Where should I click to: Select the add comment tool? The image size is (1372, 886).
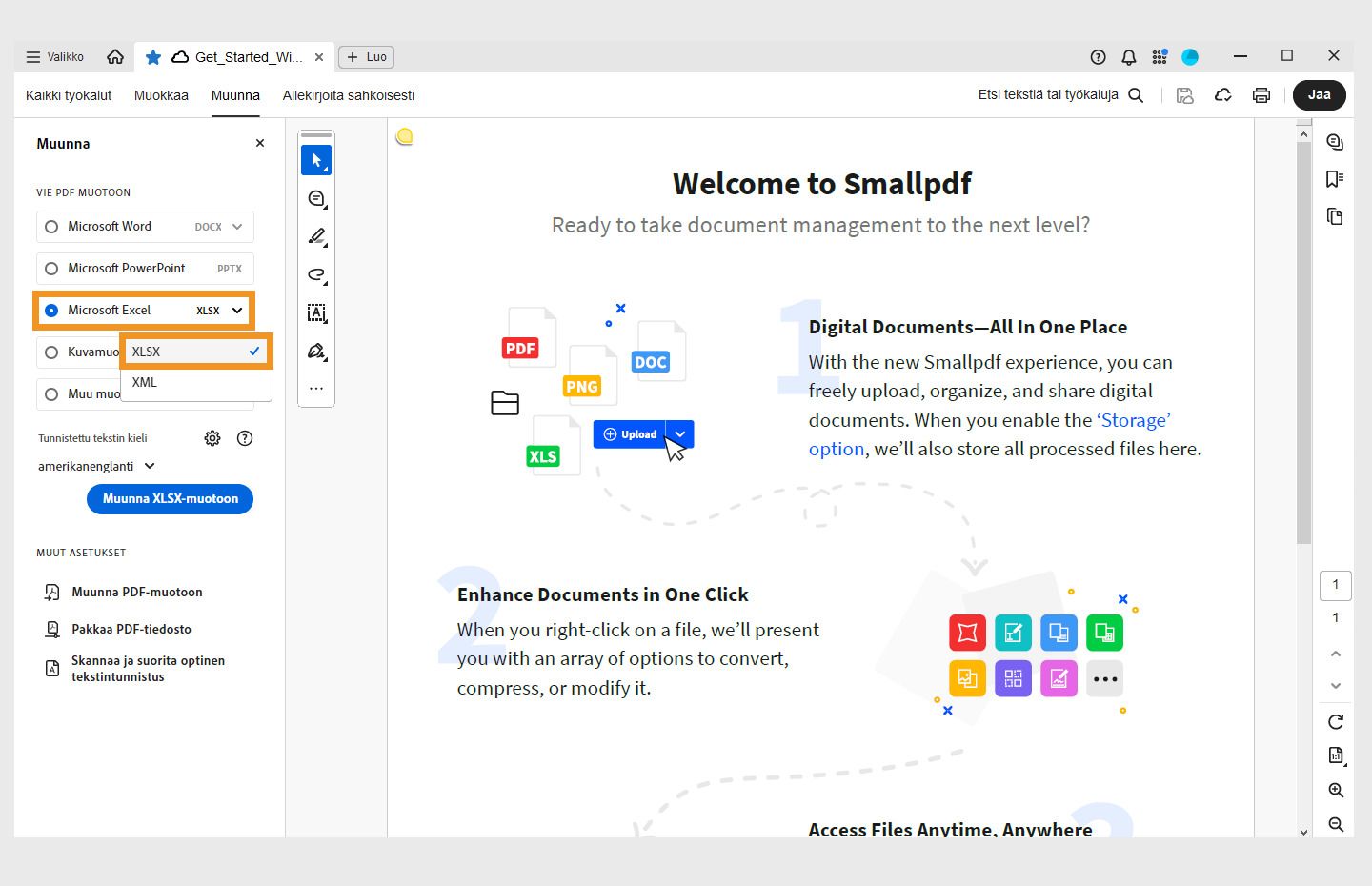316,198
